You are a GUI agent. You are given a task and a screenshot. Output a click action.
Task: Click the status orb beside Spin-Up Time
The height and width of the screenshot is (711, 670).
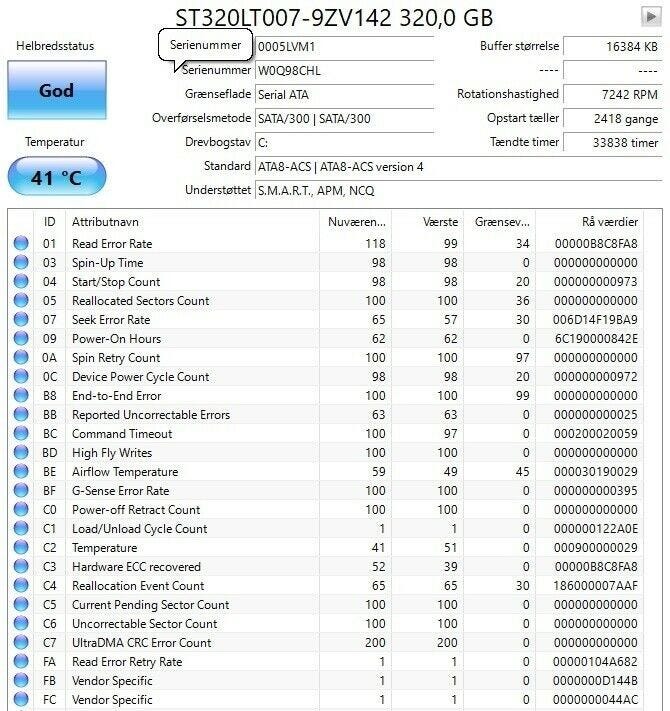[x=21, y=263]
